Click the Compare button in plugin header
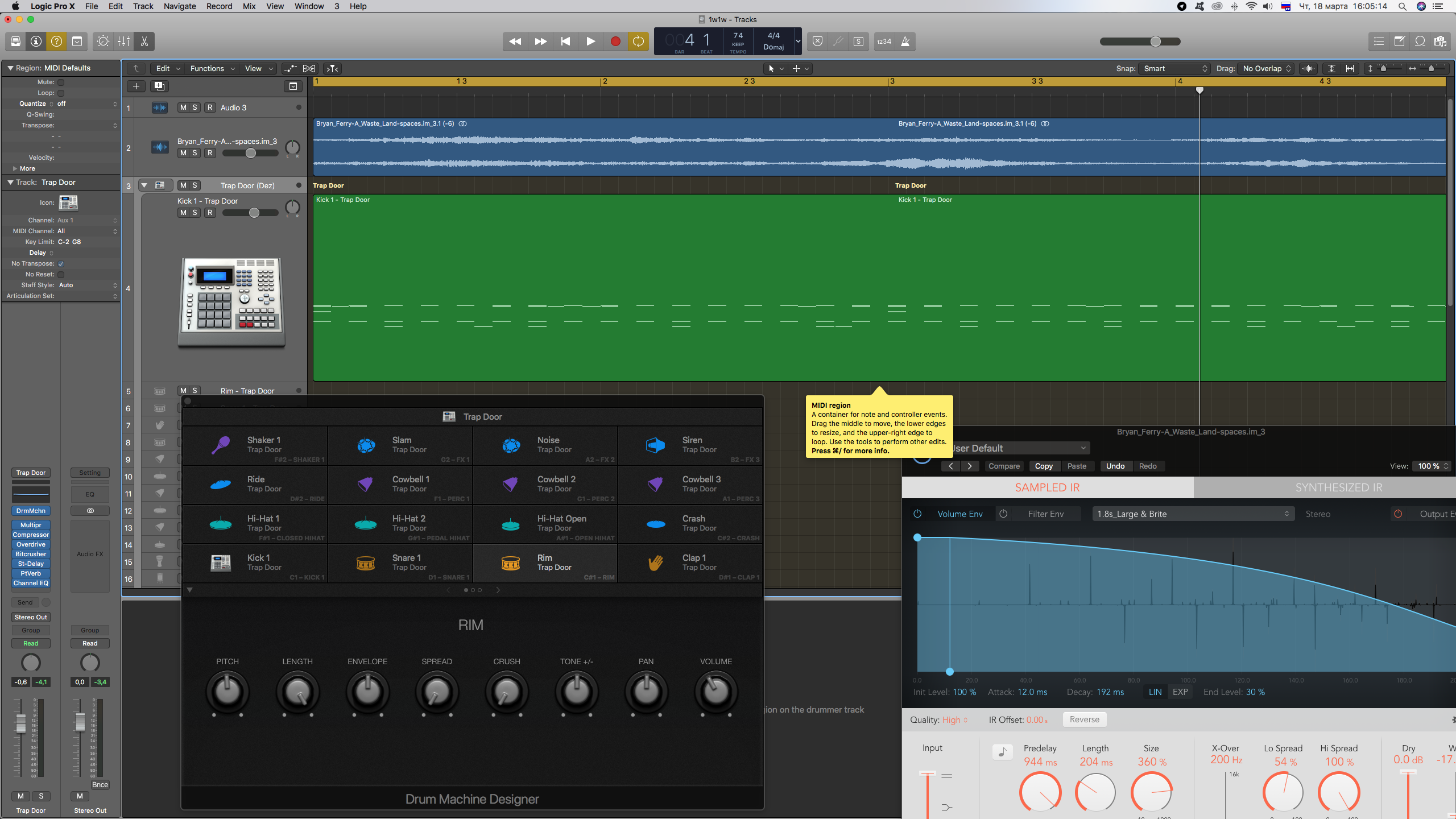Image resolution: width=1456 pixels, height=819 pixels. pyautogui.click(x=1004, y=466)
